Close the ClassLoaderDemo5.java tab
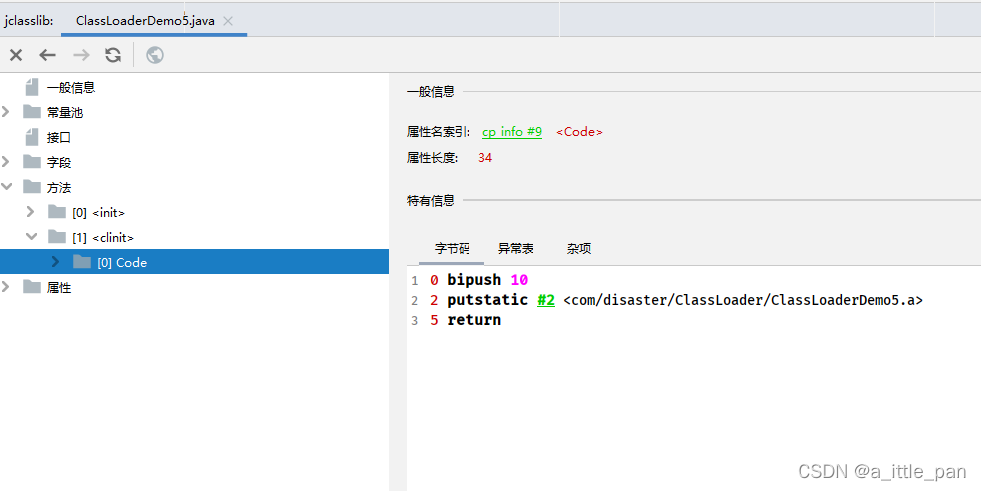This screenshot has width=981, height=491. [x=228, y=21]
